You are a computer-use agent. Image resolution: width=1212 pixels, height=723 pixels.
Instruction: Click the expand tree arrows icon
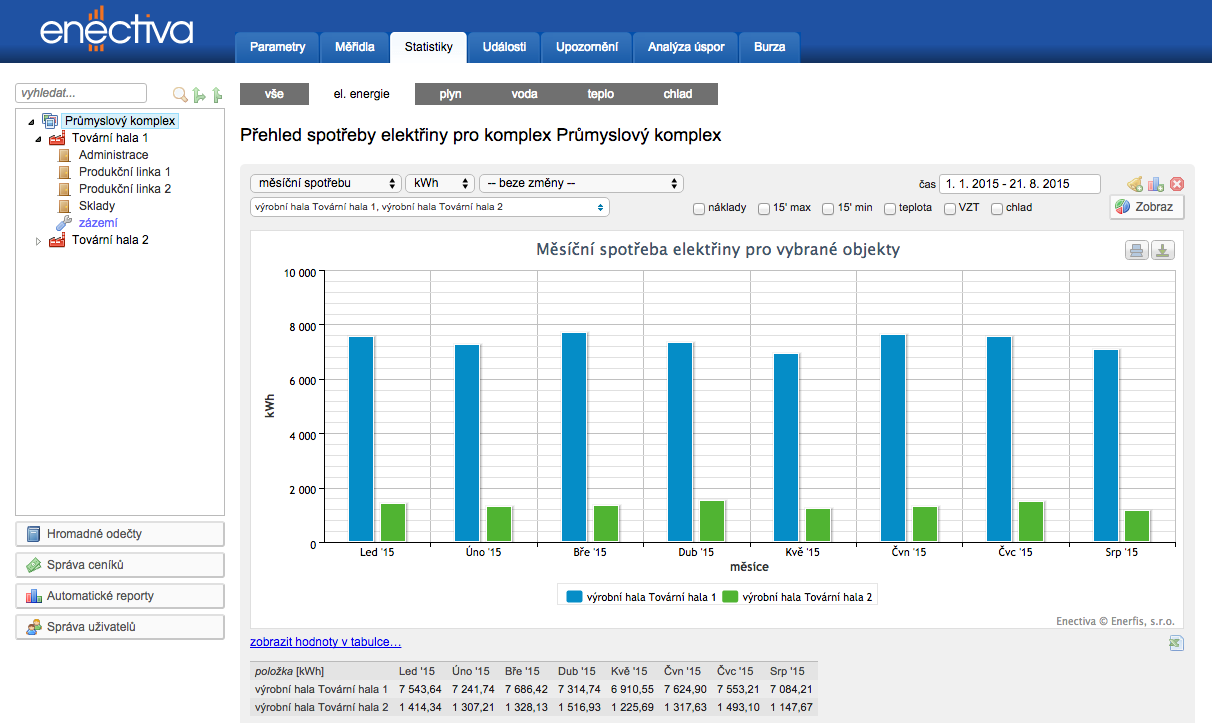click(x=199, y=95)
